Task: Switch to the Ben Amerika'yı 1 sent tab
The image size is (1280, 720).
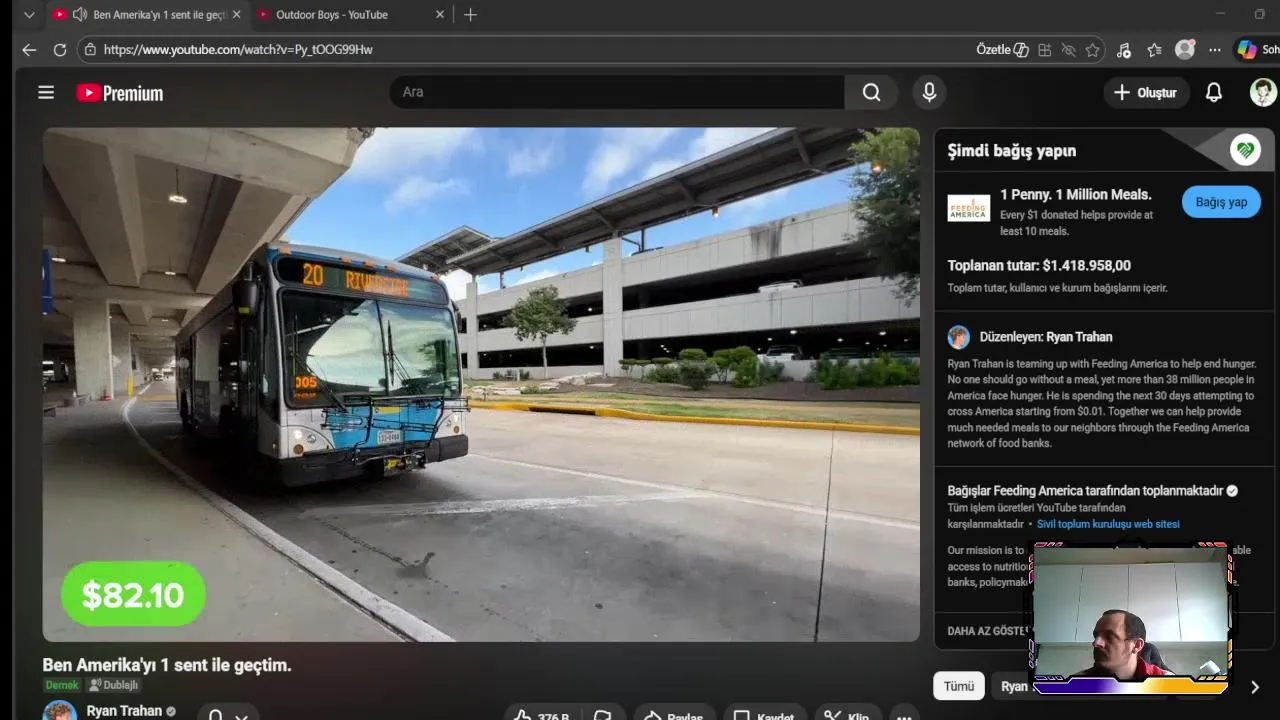Action: click(x=147, y=15)
